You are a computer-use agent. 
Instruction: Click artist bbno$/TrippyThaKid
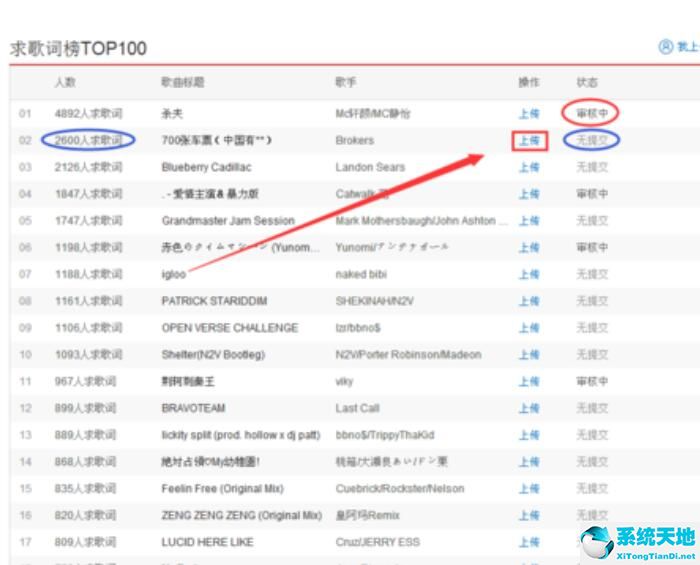[x=384, y=435]
